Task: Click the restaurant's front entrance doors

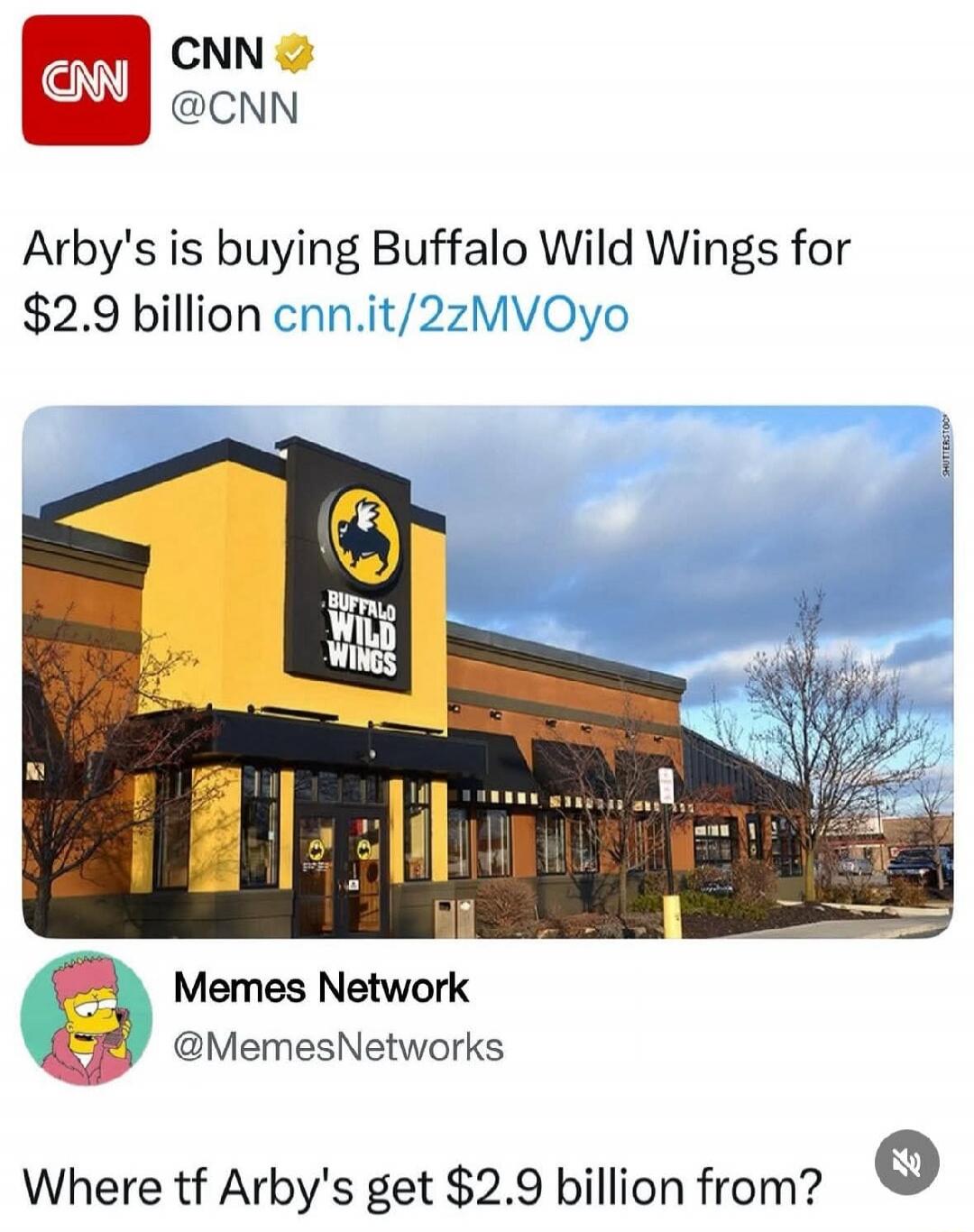Action: pos(341,872)
